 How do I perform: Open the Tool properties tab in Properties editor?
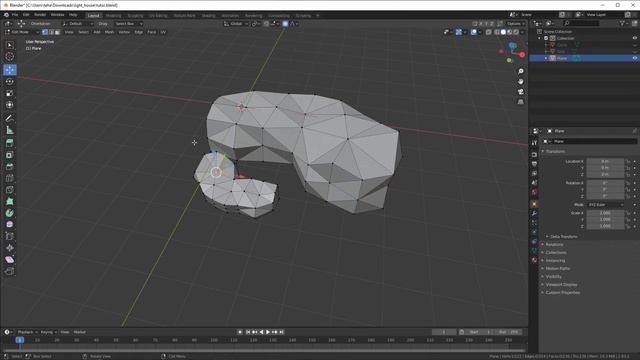[534, 143]
